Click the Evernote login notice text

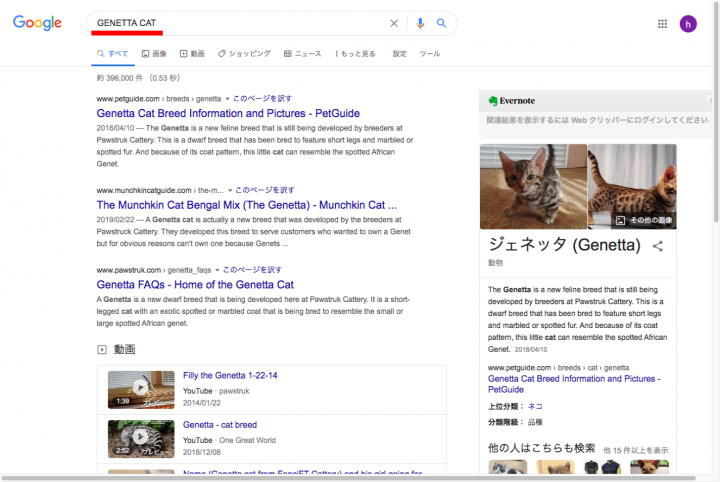597,120
